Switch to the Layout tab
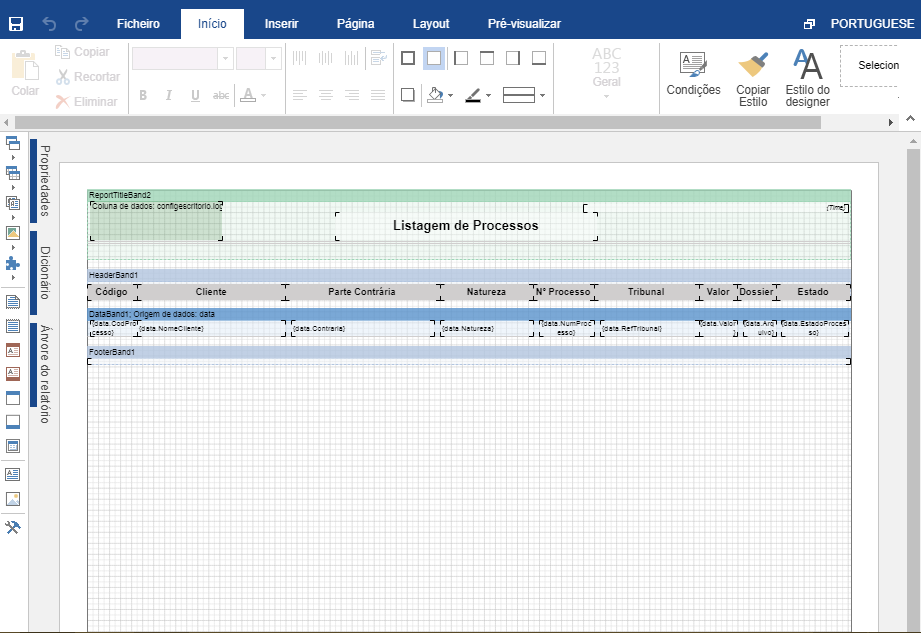The height and width of the screenshot is (633, 921). tap(431, 24)
